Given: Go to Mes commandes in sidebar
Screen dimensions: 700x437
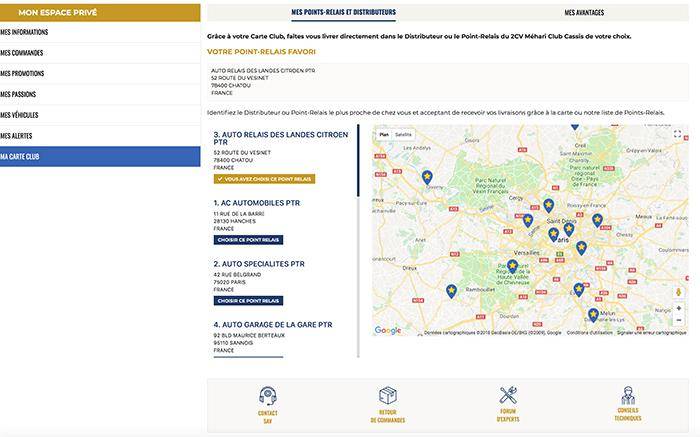Looking at the screenshot, I should 100,53.
